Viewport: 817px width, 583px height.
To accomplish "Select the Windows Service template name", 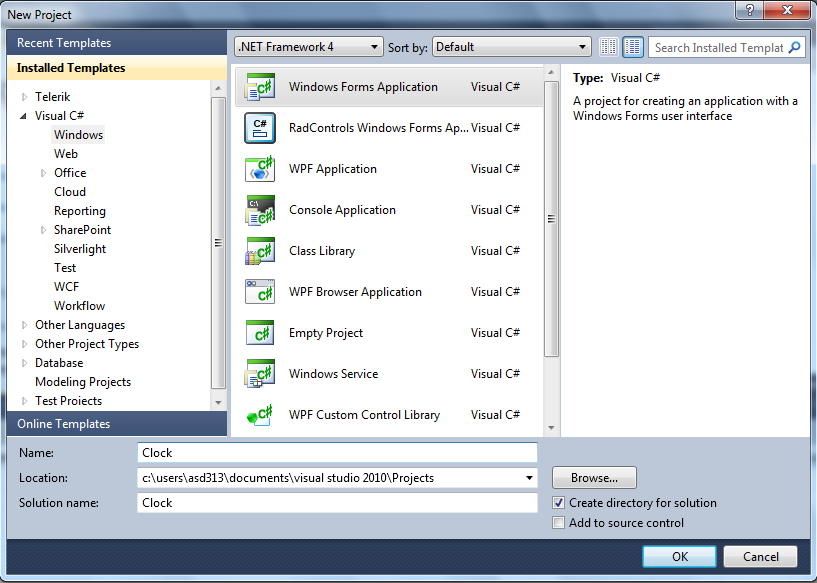I will [x=333, y=374].
